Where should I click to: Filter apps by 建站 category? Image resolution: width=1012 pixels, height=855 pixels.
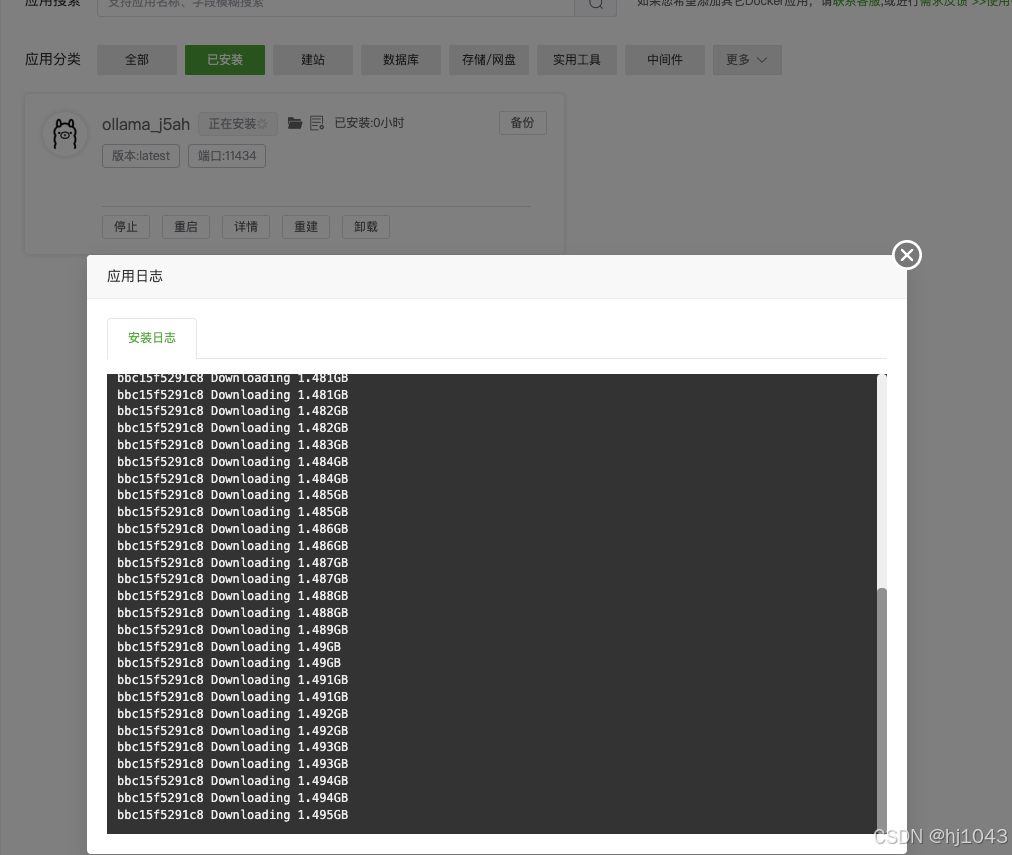(313, 60)
